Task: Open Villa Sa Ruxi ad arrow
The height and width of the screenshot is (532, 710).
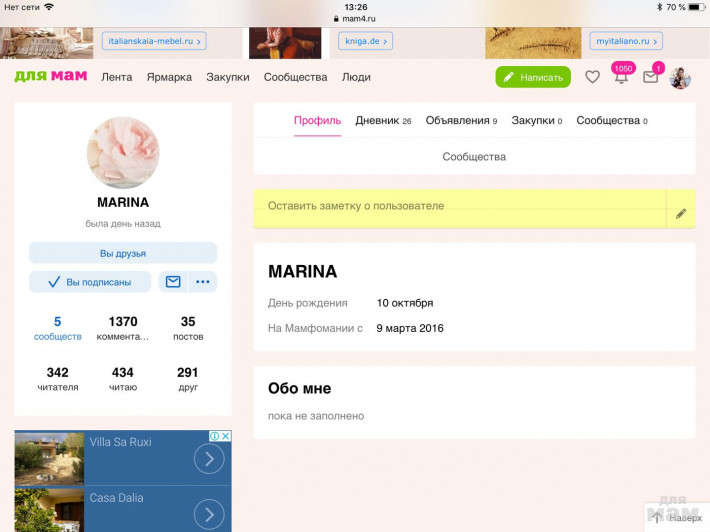Action: point(208,459)
